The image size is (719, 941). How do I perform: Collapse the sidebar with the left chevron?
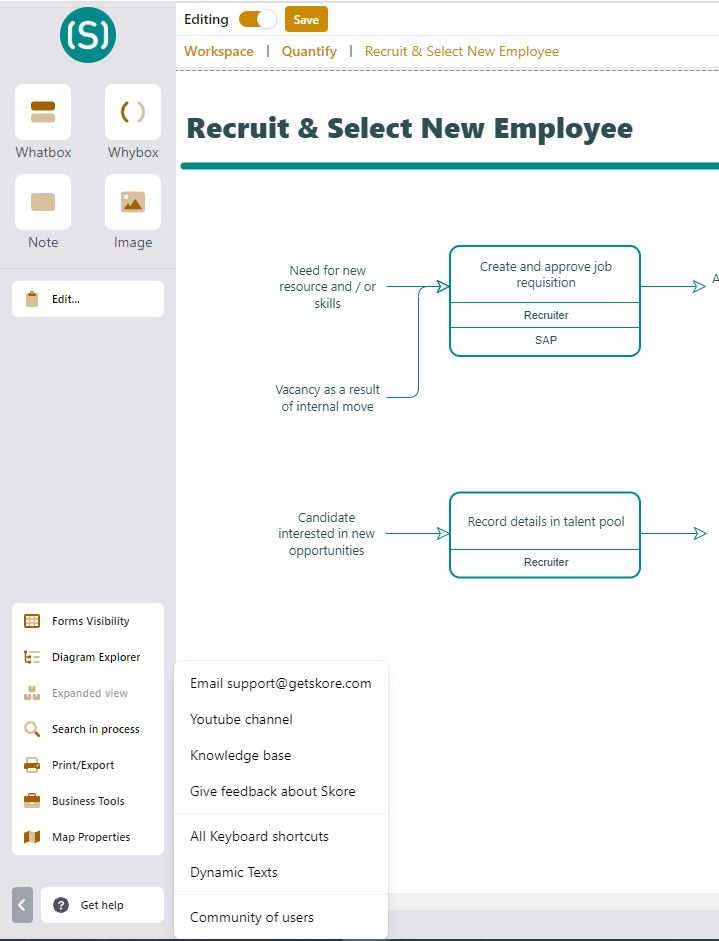tap(22, 905)
